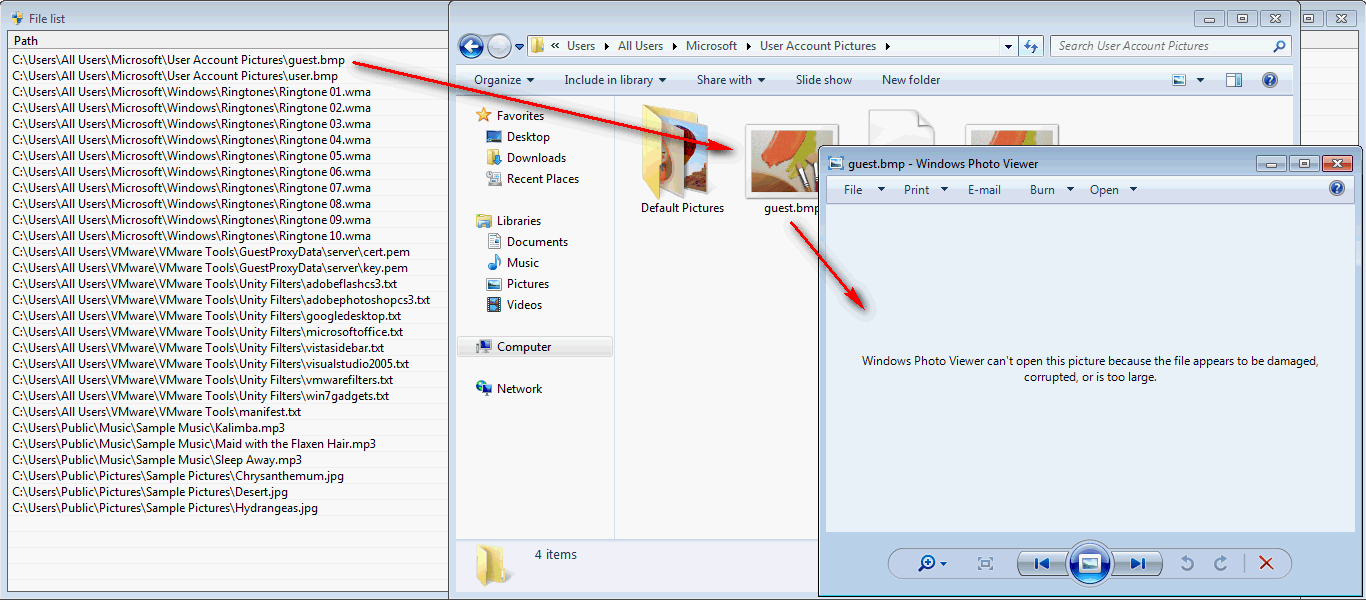Select the guest.bmp path in File list
The height and width of the screenshot is (600, 1366).
(x=178, y=60)
